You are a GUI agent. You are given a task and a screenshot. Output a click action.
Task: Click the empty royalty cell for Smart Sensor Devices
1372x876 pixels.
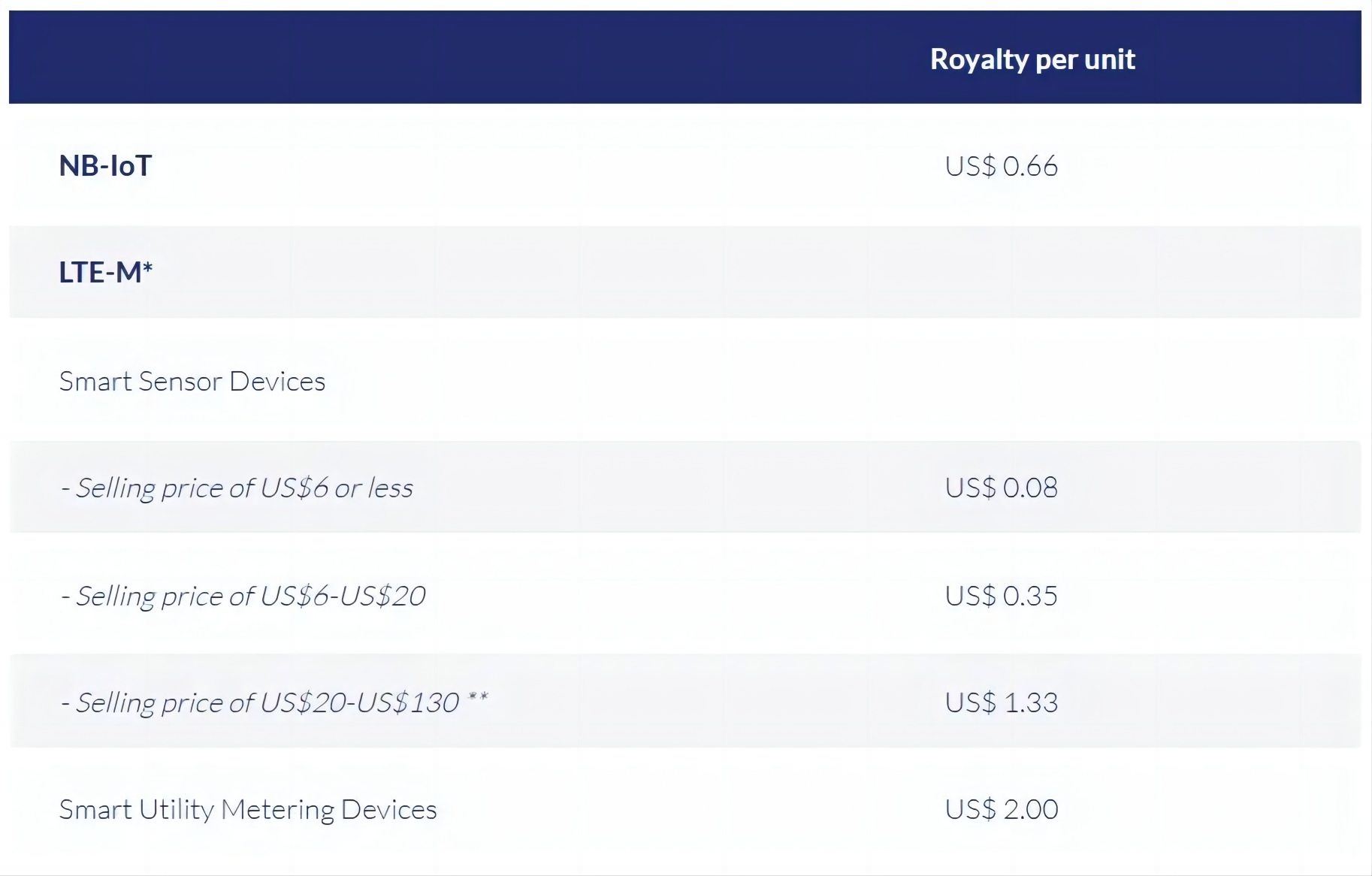pyautogui.click(x=1002, y=382)
